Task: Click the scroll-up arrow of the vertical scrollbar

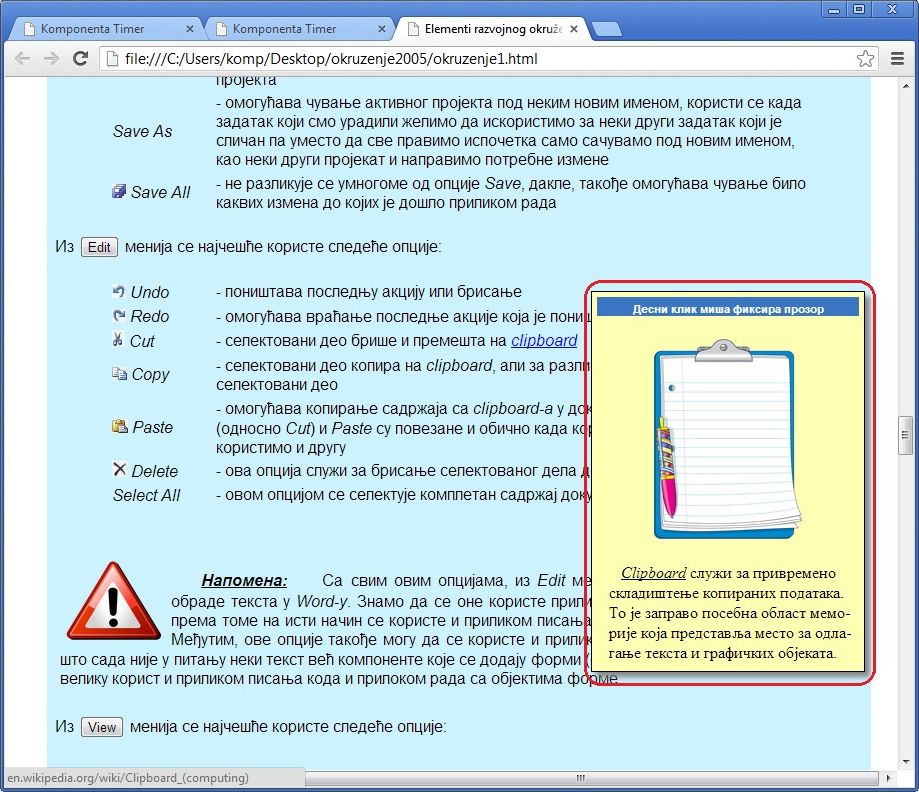Action: (x=905, y=86)
